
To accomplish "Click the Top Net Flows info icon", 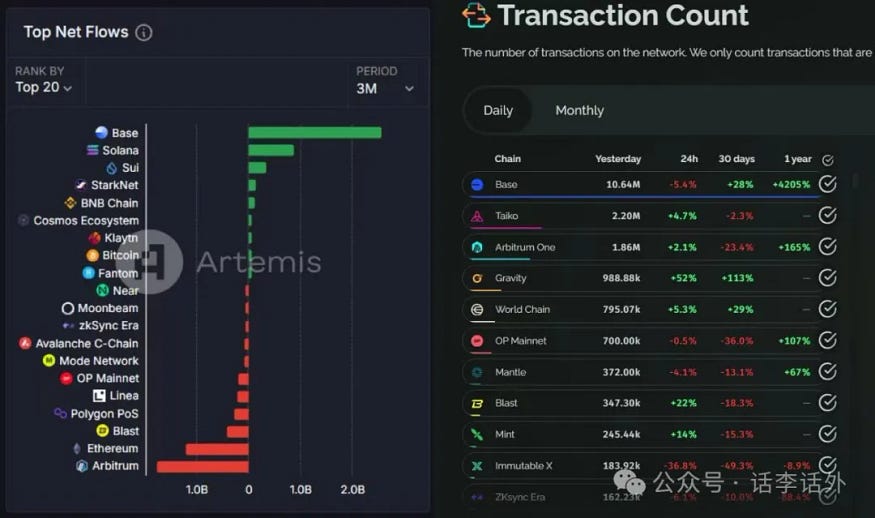I will click(143, 33).
